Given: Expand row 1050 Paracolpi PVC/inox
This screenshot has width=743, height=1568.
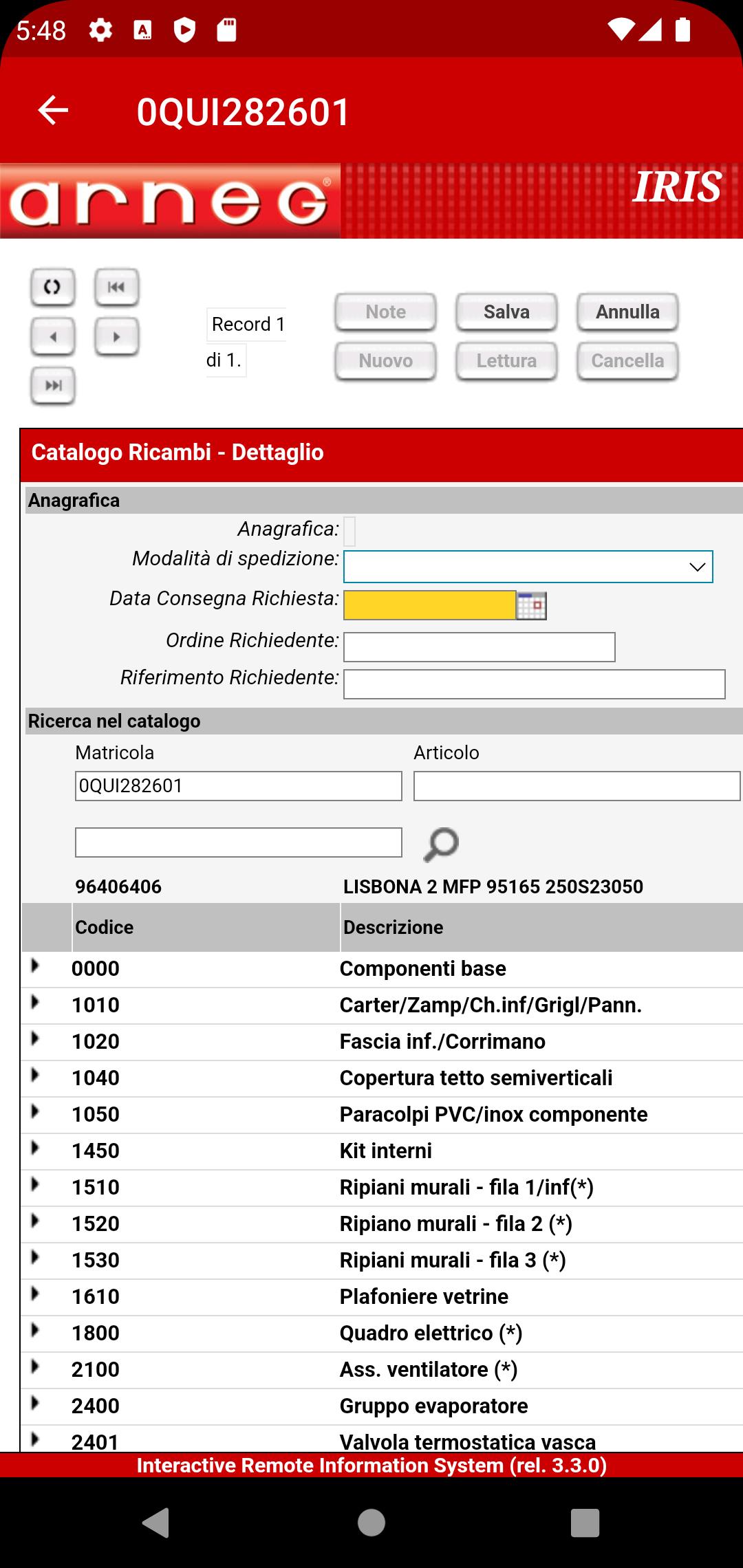Looking at the screenshot, I should click(x=35, y=1112).
